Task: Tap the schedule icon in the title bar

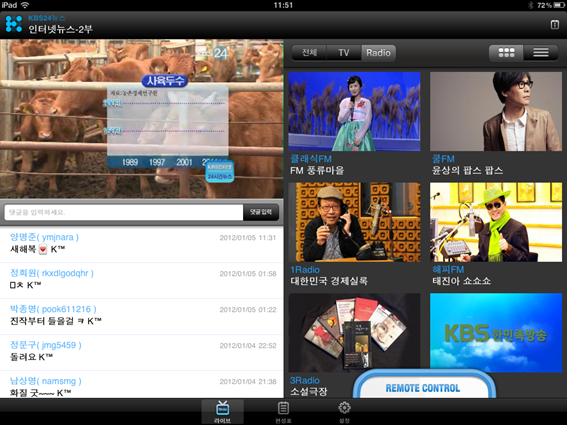Action: [x=555, y=25]
